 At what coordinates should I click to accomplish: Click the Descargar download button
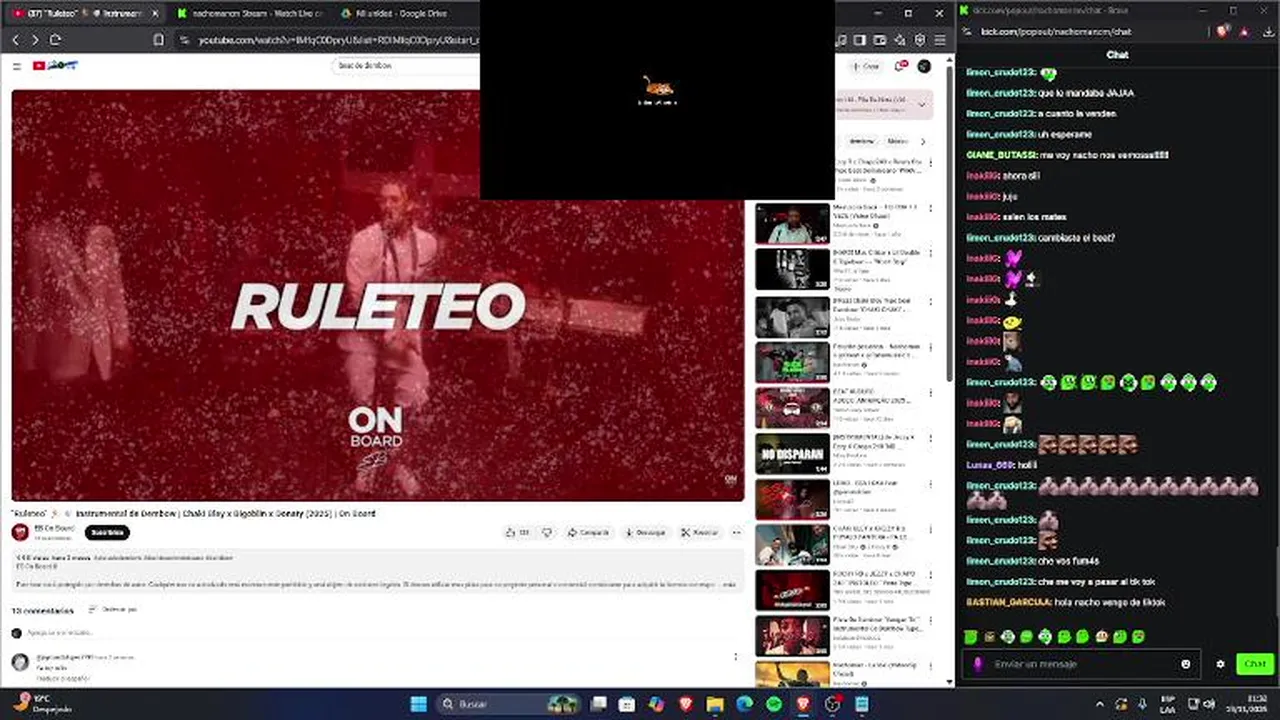click(x=645, y=533)
